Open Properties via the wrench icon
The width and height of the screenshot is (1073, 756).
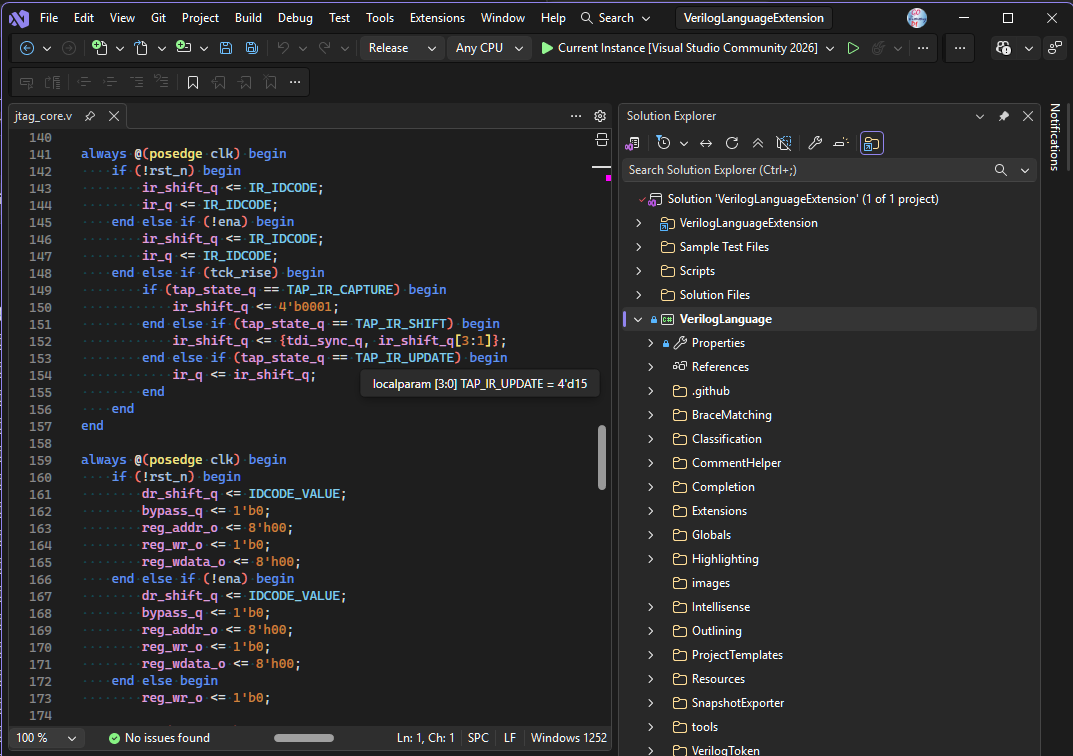click(814, 143)
